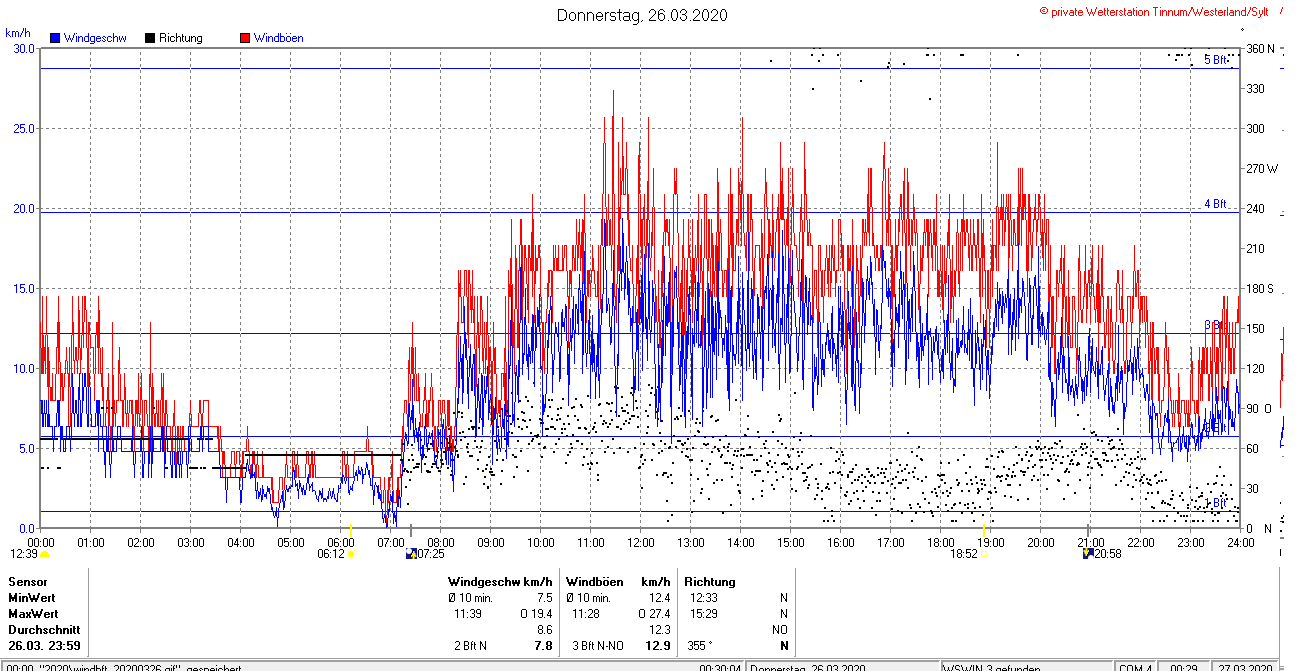Click the 330 direction axis label

pyautogui.click(x=1255, y=88)
